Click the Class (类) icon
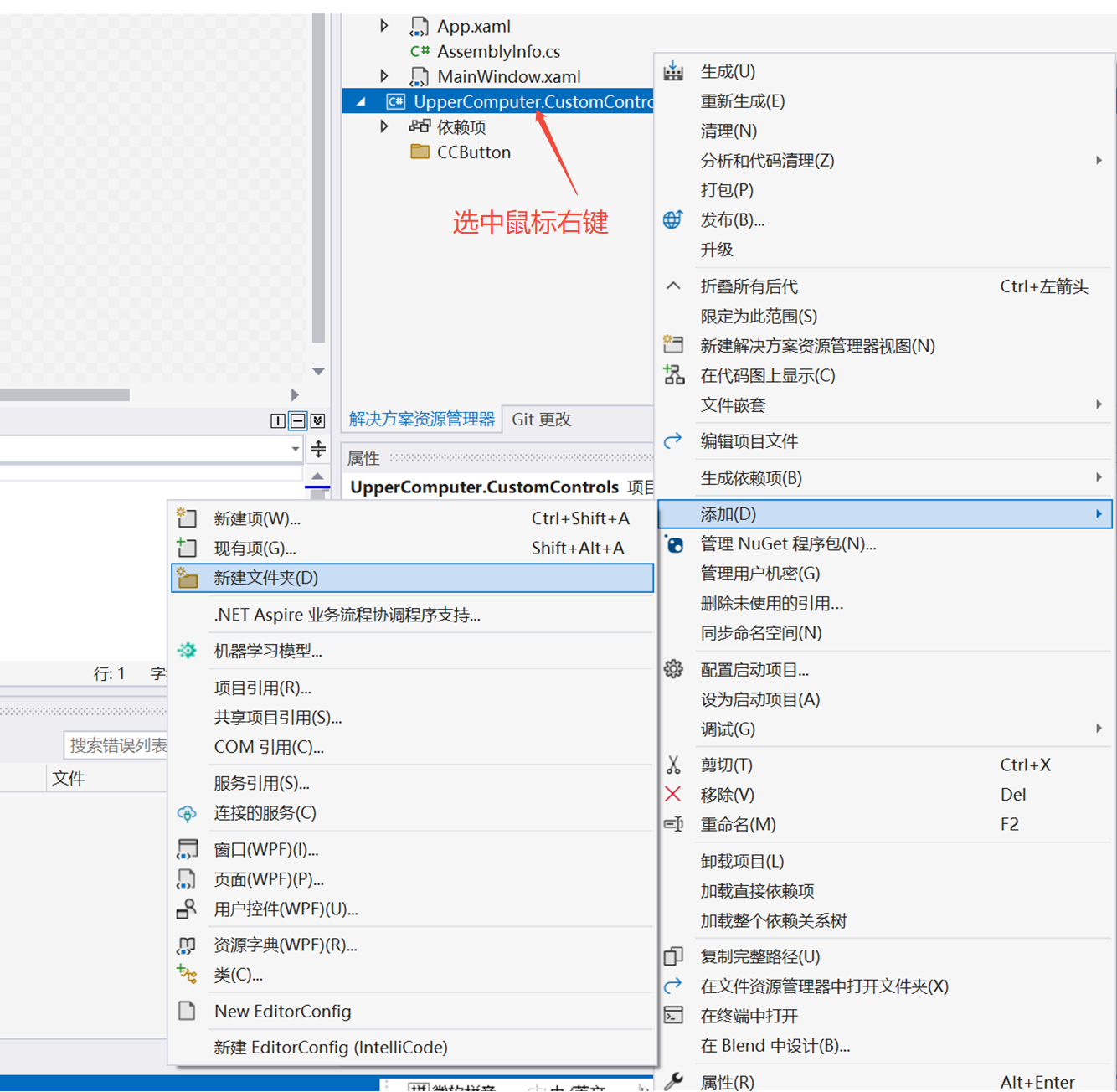Image resolution: width=1117 pixels, height=1092 pixels. point(187,974)
